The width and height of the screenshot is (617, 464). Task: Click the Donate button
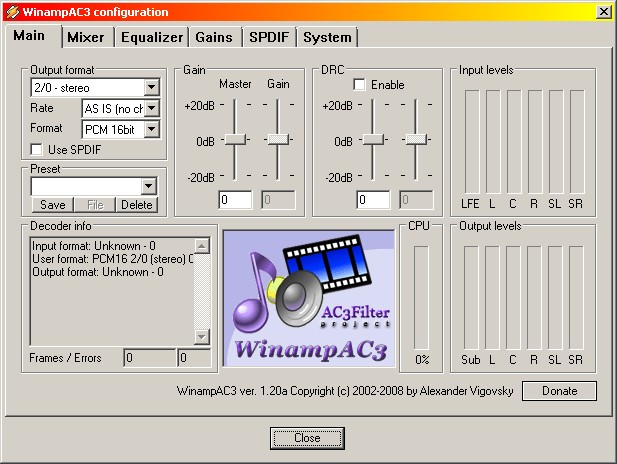[559, 391]
